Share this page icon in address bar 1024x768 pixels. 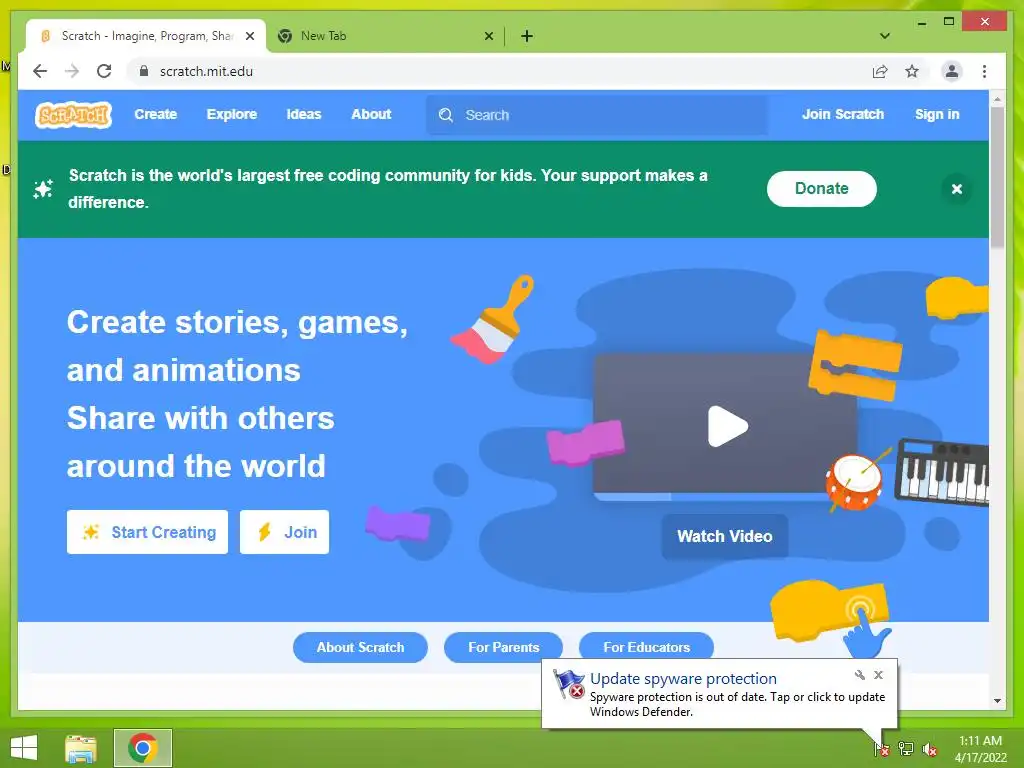click(x=880, y=71)
